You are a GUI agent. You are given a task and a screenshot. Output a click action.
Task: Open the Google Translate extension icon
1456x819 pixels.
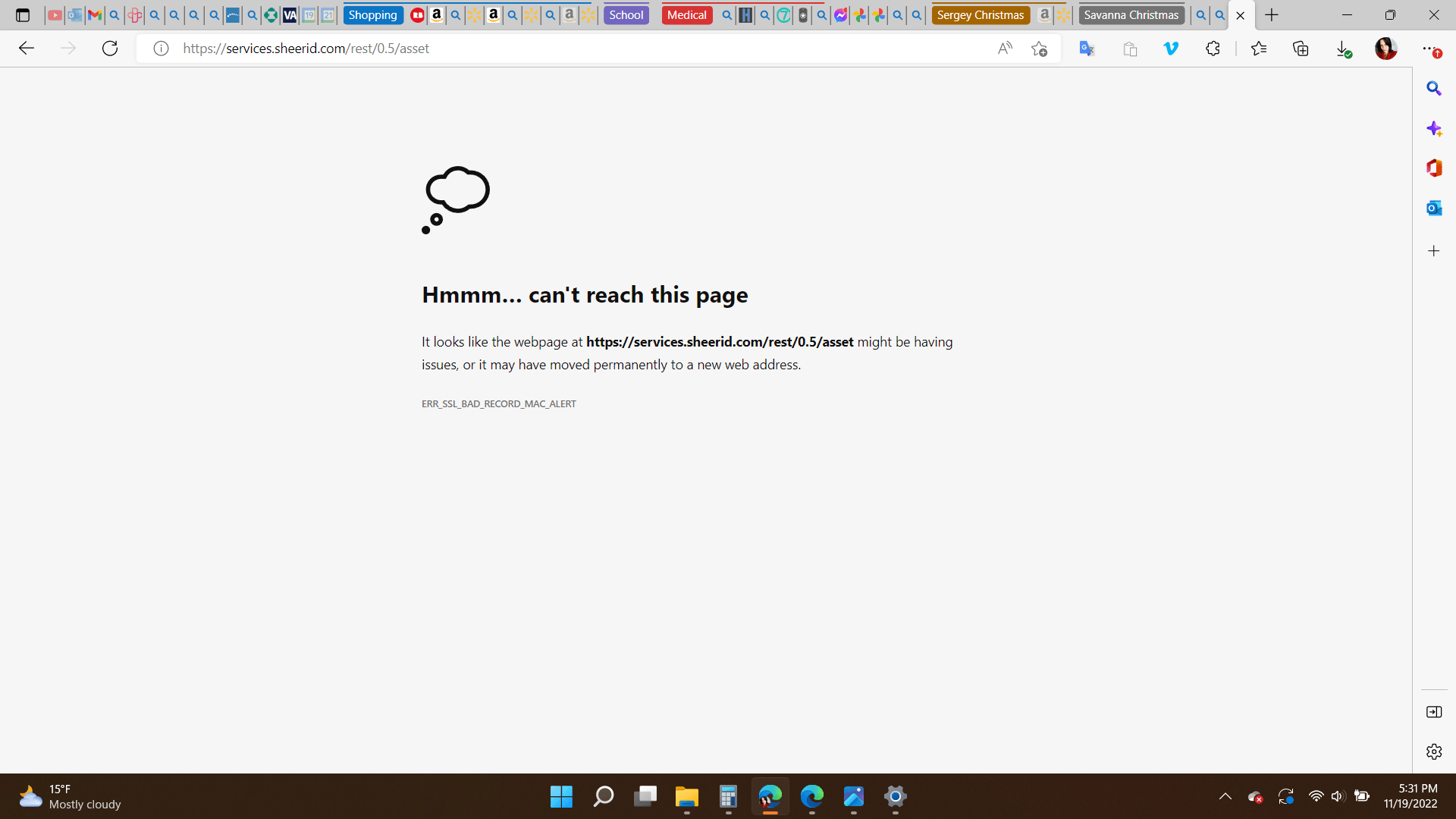(x=1087, y=49)
